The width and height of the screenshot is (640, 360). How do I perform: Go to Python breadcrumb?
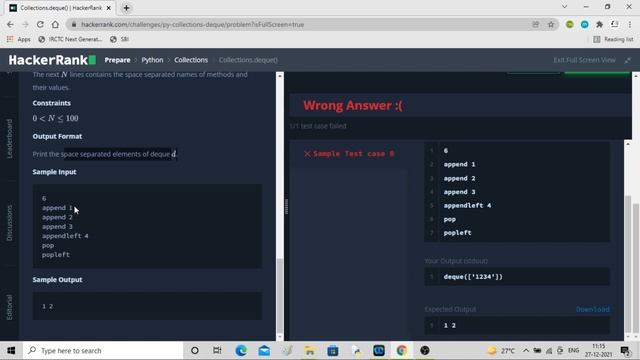click(x=152, y=60)
